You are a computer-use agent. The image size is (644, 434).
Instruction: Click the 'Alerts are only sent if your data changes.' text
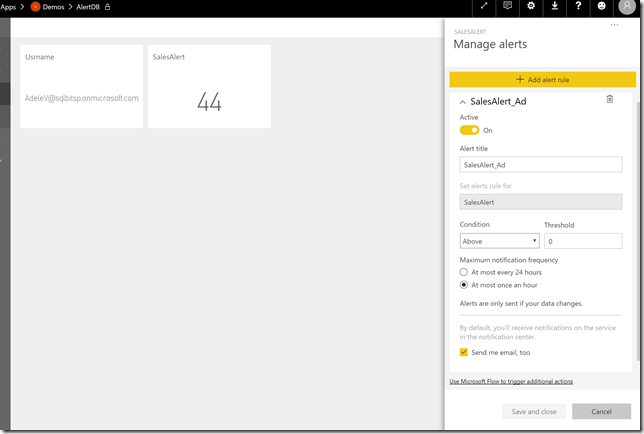pos(521,303)
